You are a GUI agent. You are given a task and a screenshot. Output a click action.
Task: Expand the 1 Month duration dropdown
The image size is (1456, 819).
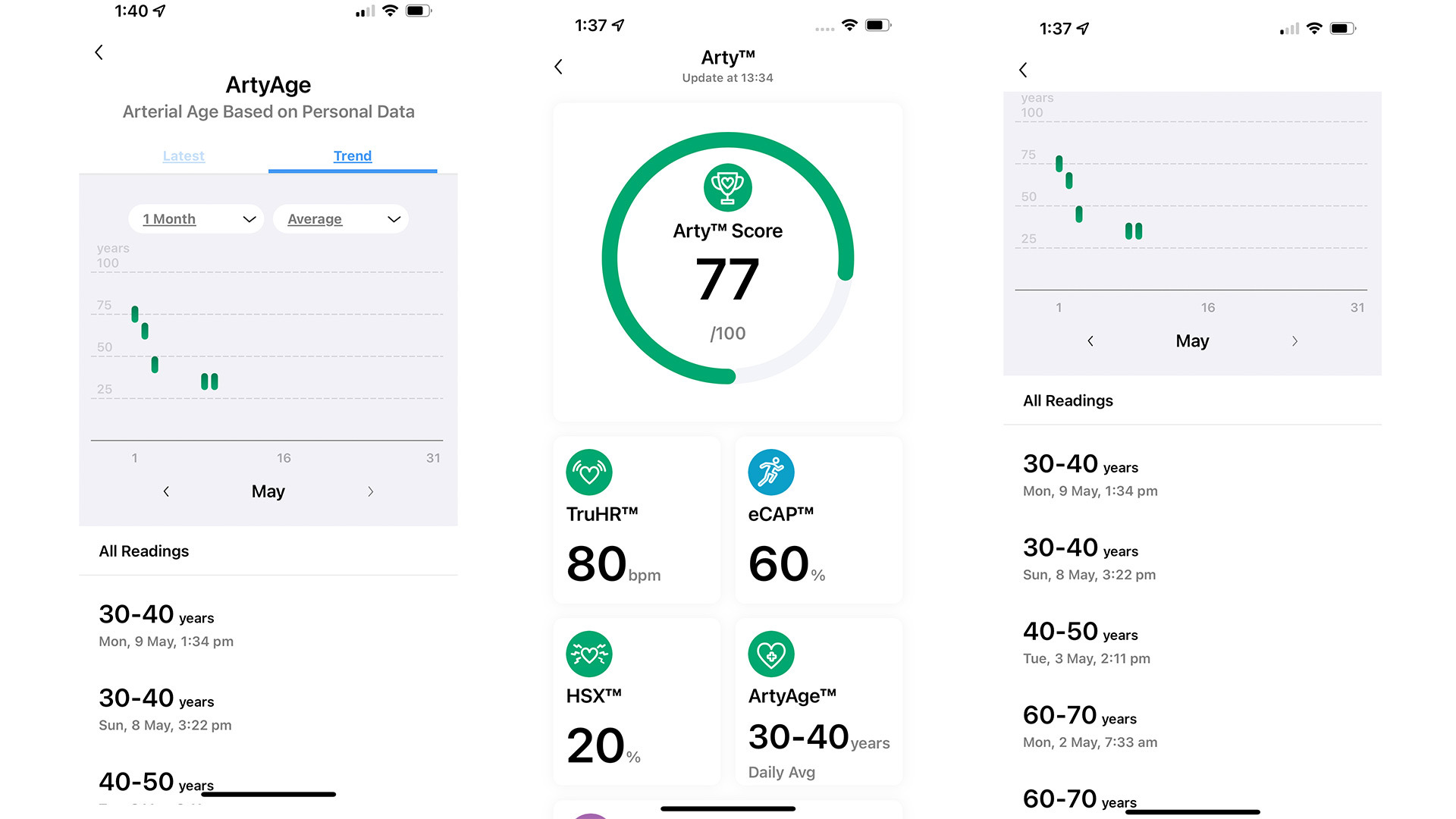pyautogui.click(x=197, y=219)
